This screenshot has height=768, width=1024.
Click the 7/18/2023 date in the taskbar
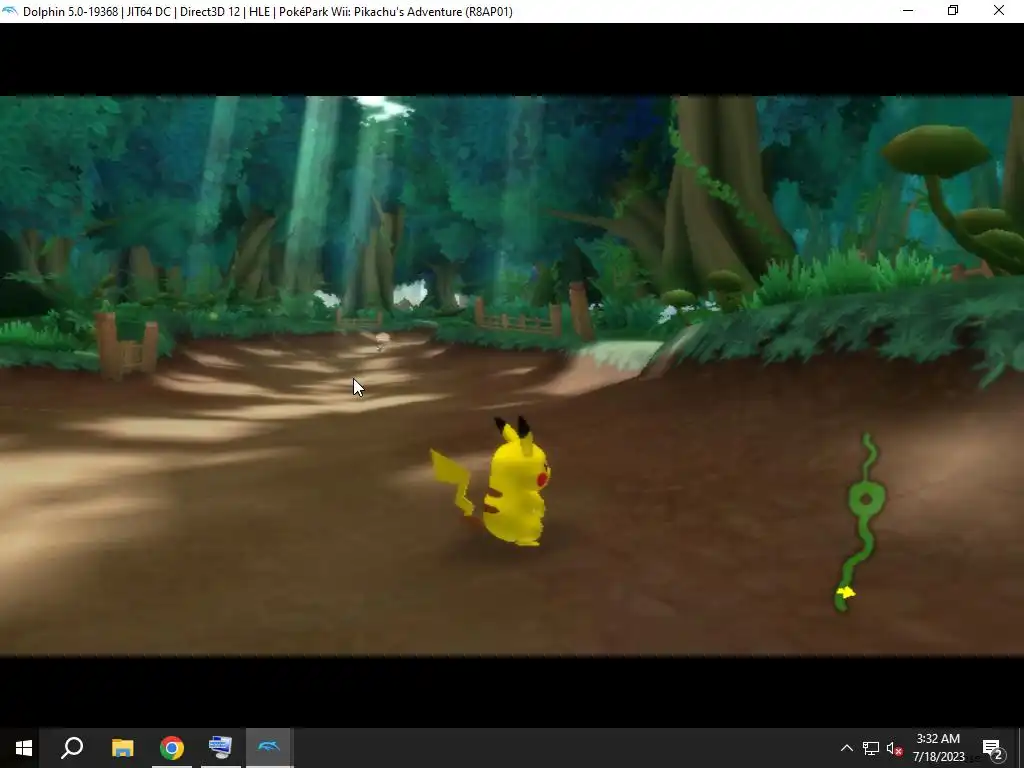938,757
